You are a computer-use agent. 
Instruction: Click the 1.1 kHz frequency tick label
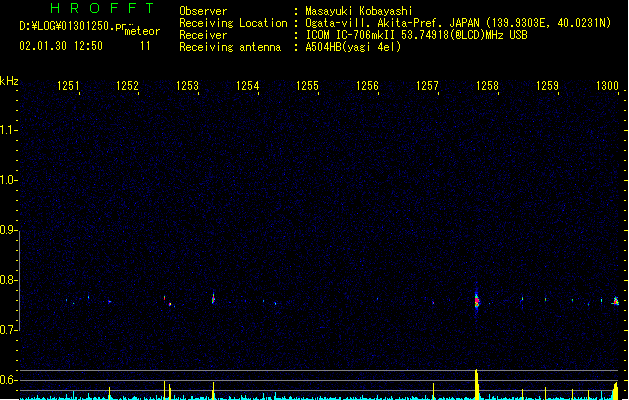[x=8, y=130]
